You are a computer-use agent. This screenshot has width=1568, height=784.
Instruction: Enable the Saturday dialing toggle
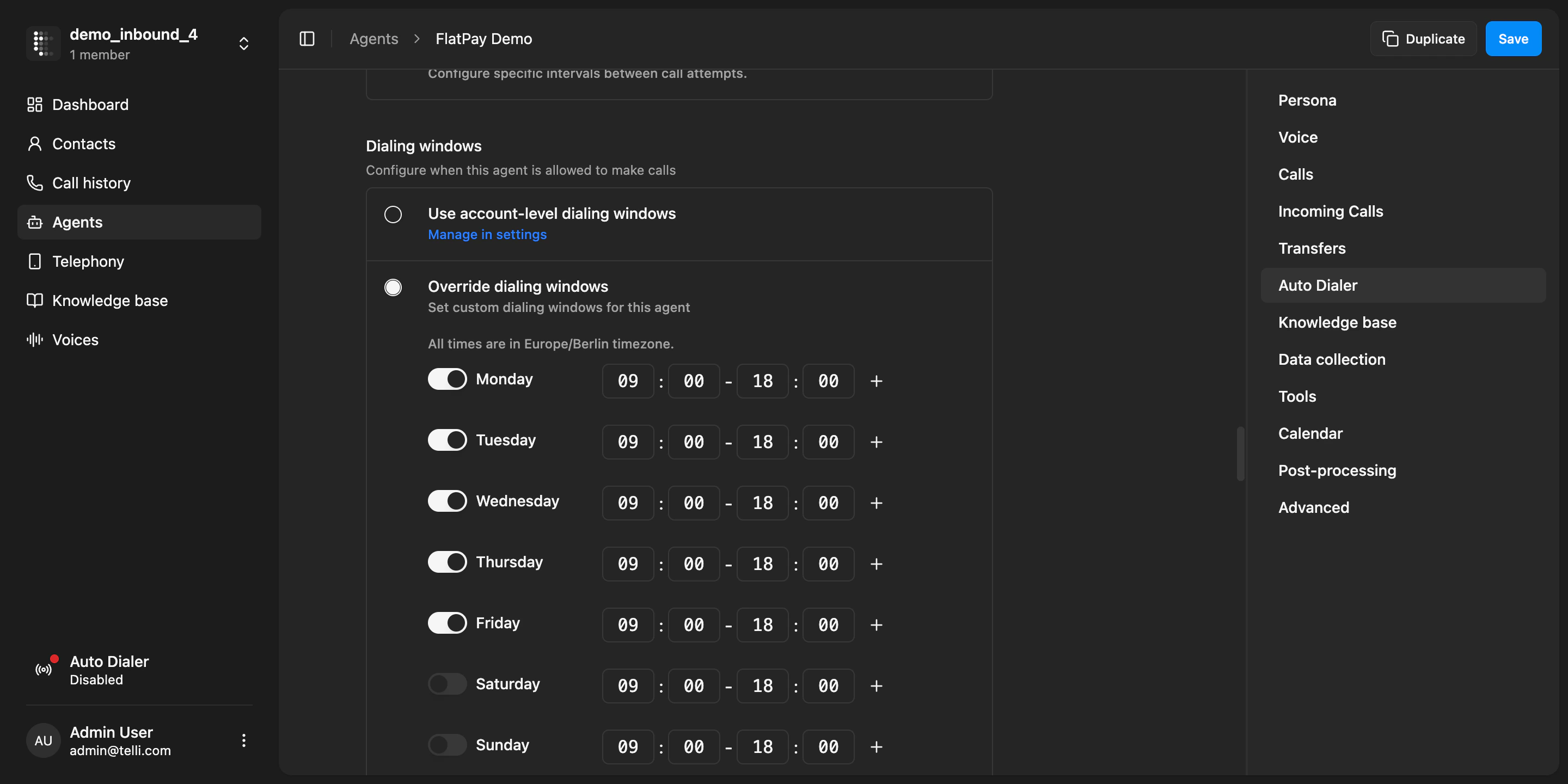pos(447,684)
